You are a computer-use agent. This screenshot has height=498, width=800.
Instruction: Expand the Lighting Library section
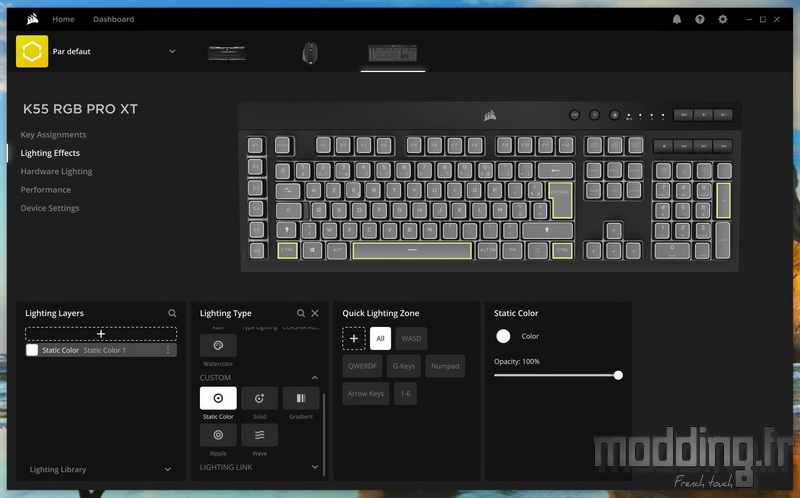click(167, 469)
